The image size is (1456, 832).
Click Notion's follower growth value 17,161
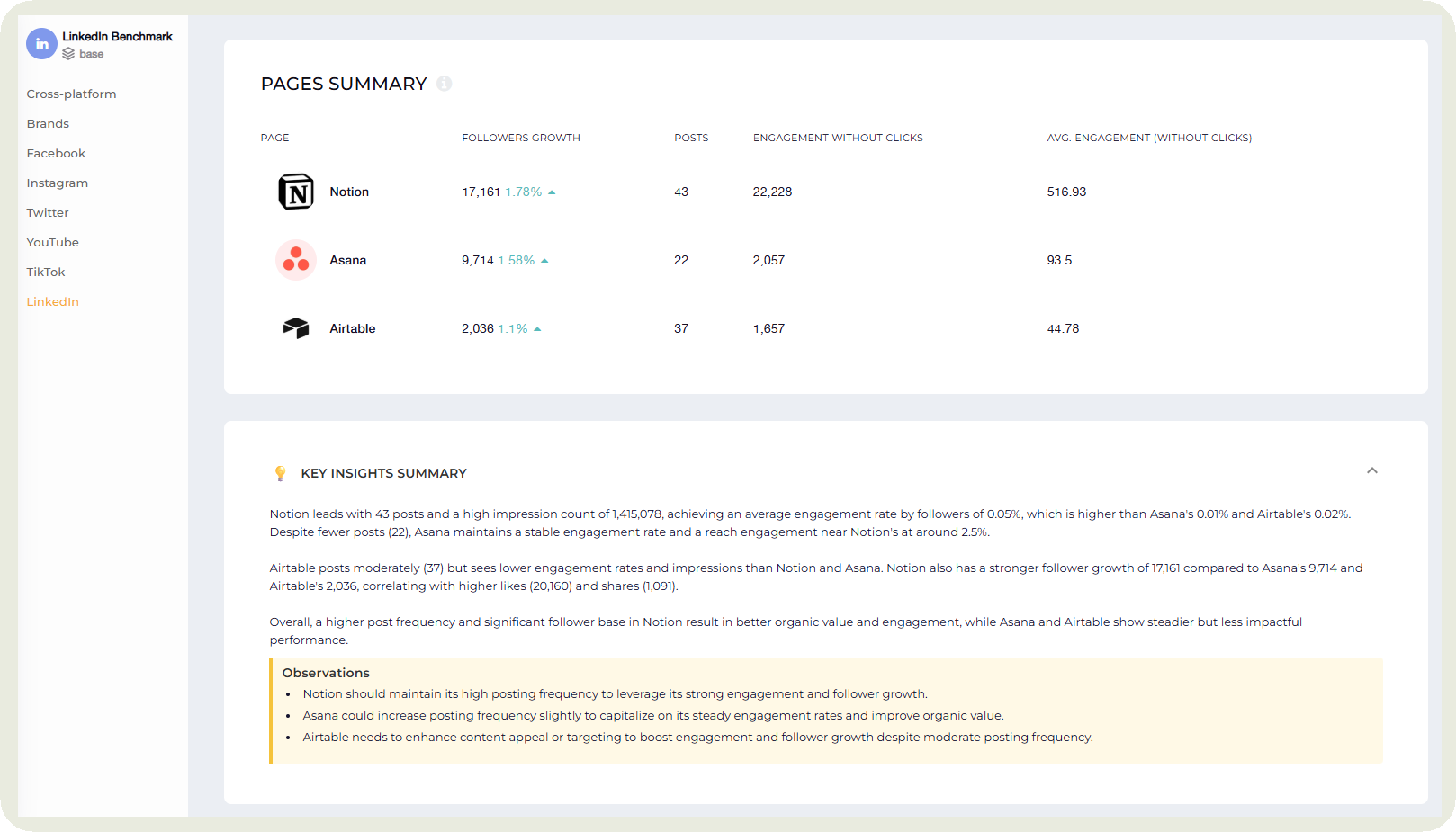point(478,191)
